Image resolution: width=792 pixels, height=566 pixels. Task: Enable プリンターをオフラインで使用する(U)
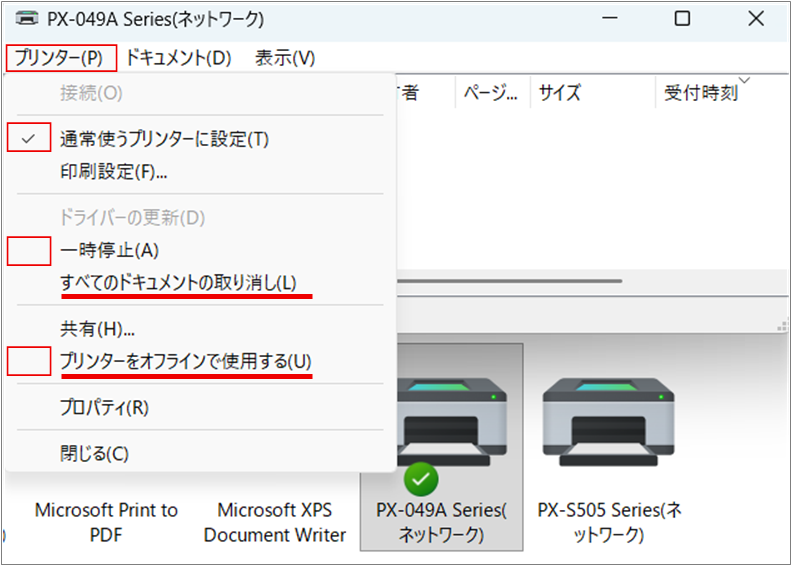185,361
